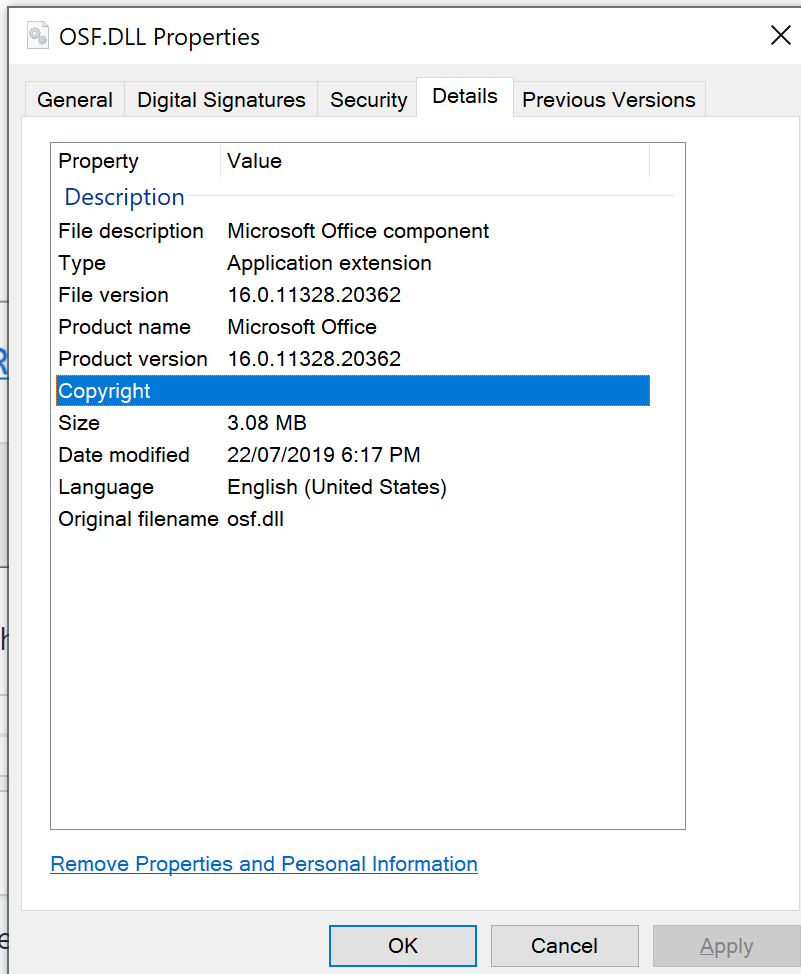The height and width of the screenshot is (974, 801).
Task: Click the Value column header
Action: 435,161
